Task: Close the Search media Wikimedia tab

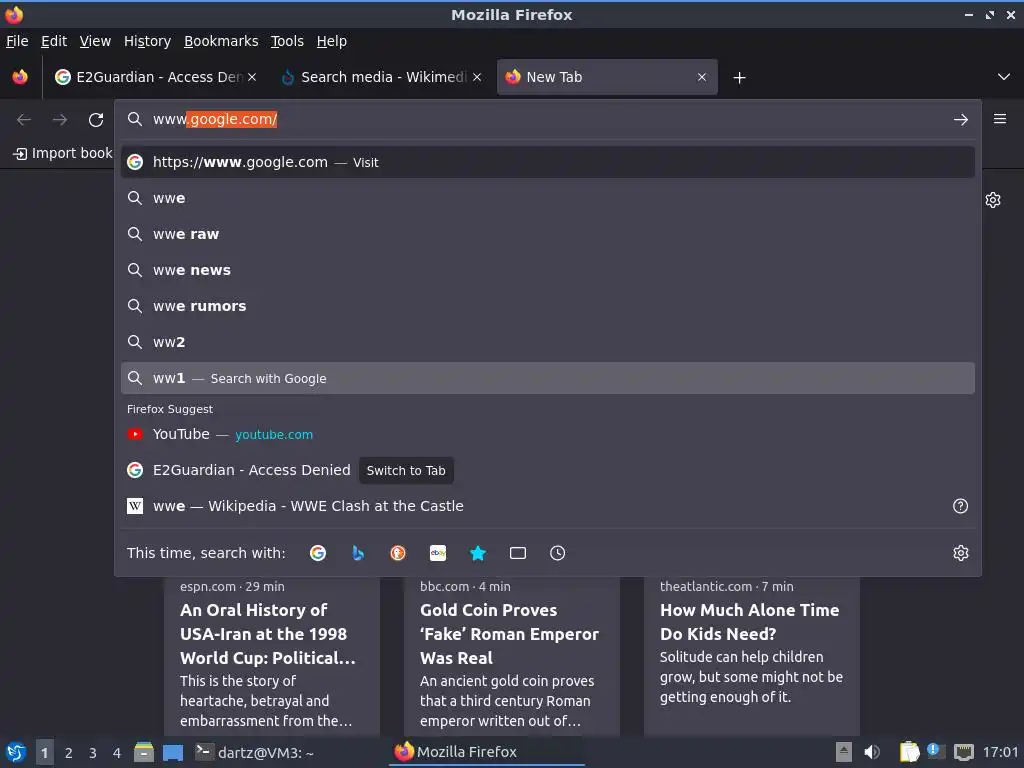Action: tap(477, 77)
